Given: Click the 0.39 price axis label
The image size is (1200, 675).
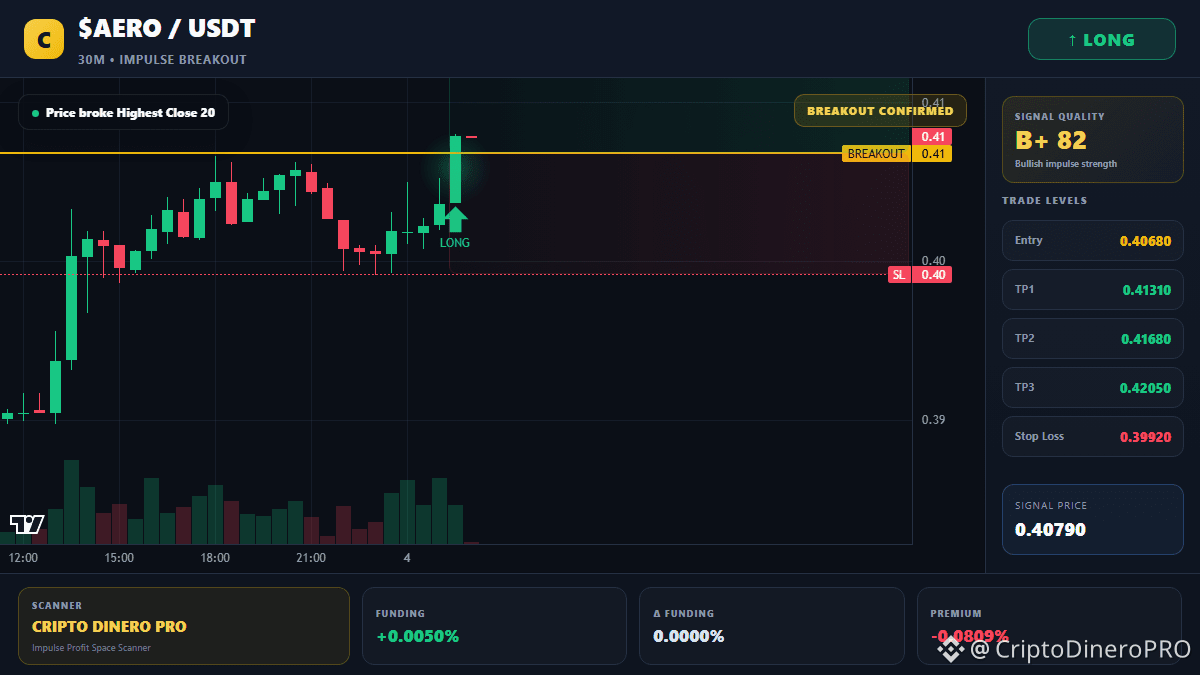Looking at the screenshot, I should coord(933,420).
